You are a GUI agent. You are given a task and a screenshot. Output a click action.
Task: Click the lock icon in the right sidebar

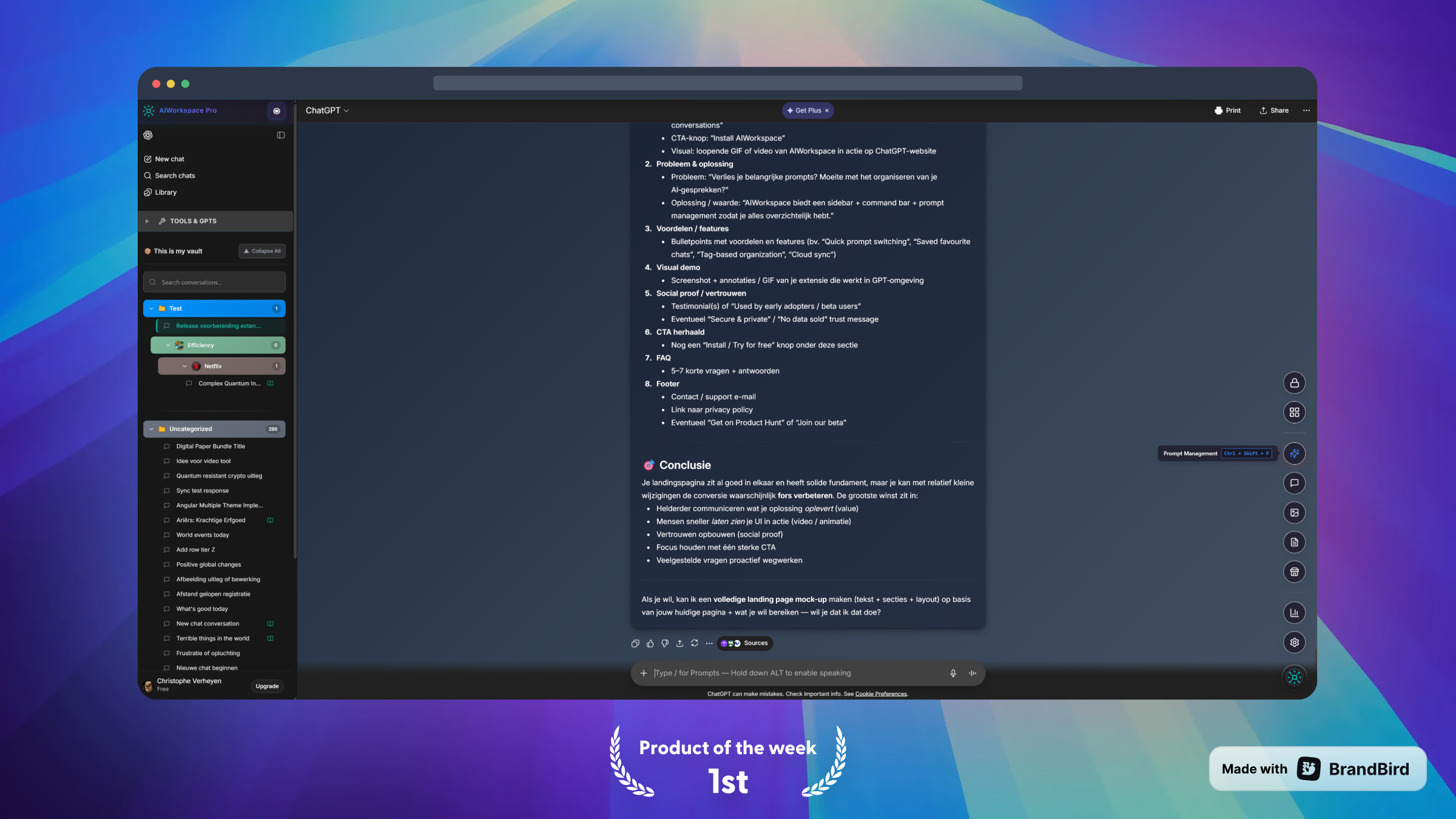1295,383
